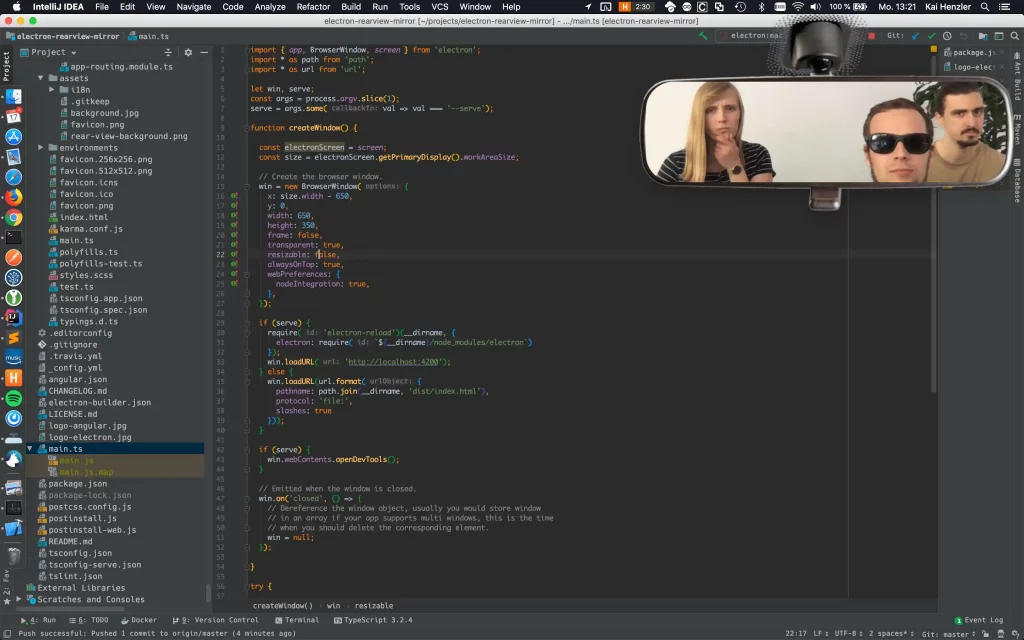This screenshot has width=1024, height=640.
Task: Open Search Everywhere magnifier in toolbar
Action: [1014, 36]
